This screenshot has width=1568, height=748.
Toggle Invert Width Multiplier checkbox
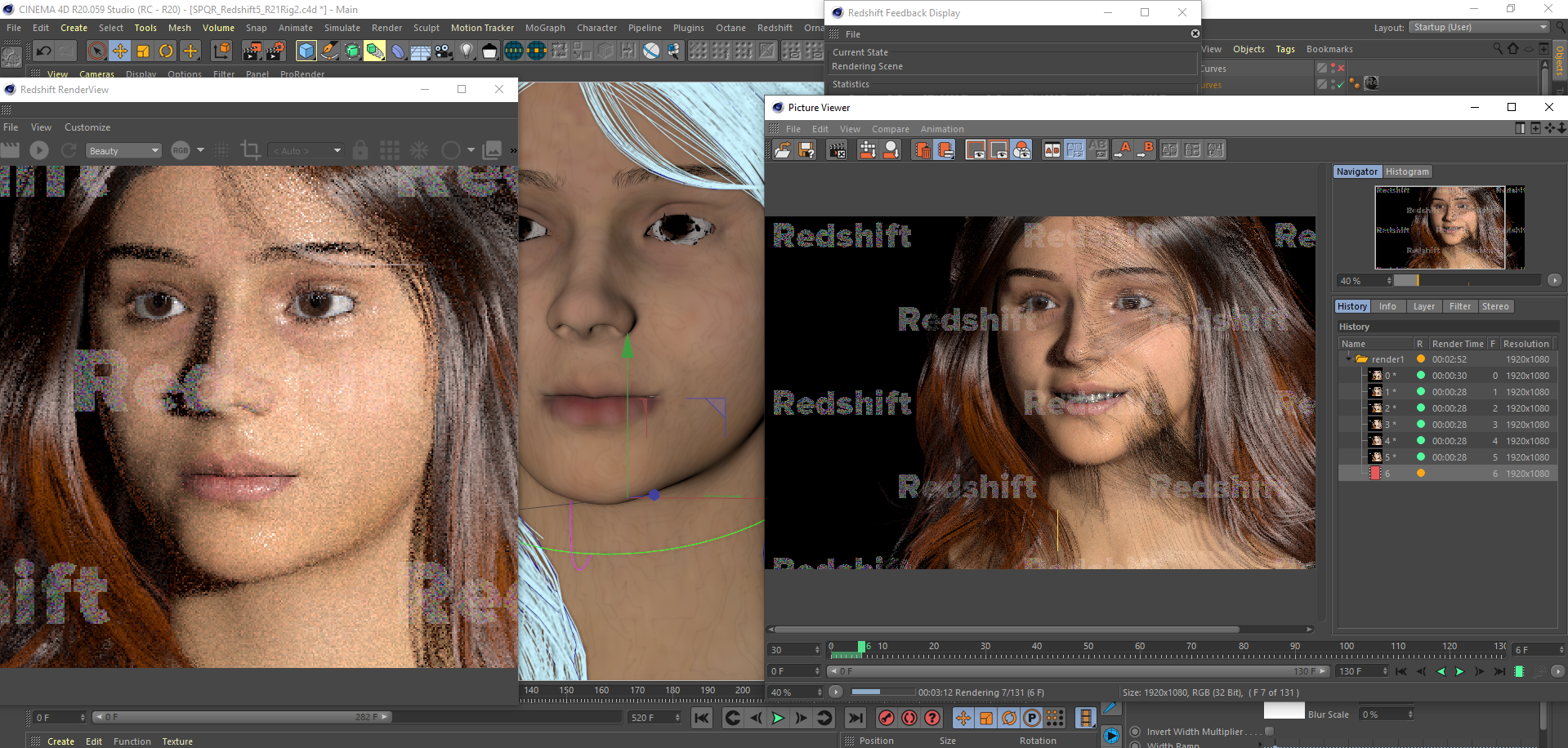pos(1269,731)
